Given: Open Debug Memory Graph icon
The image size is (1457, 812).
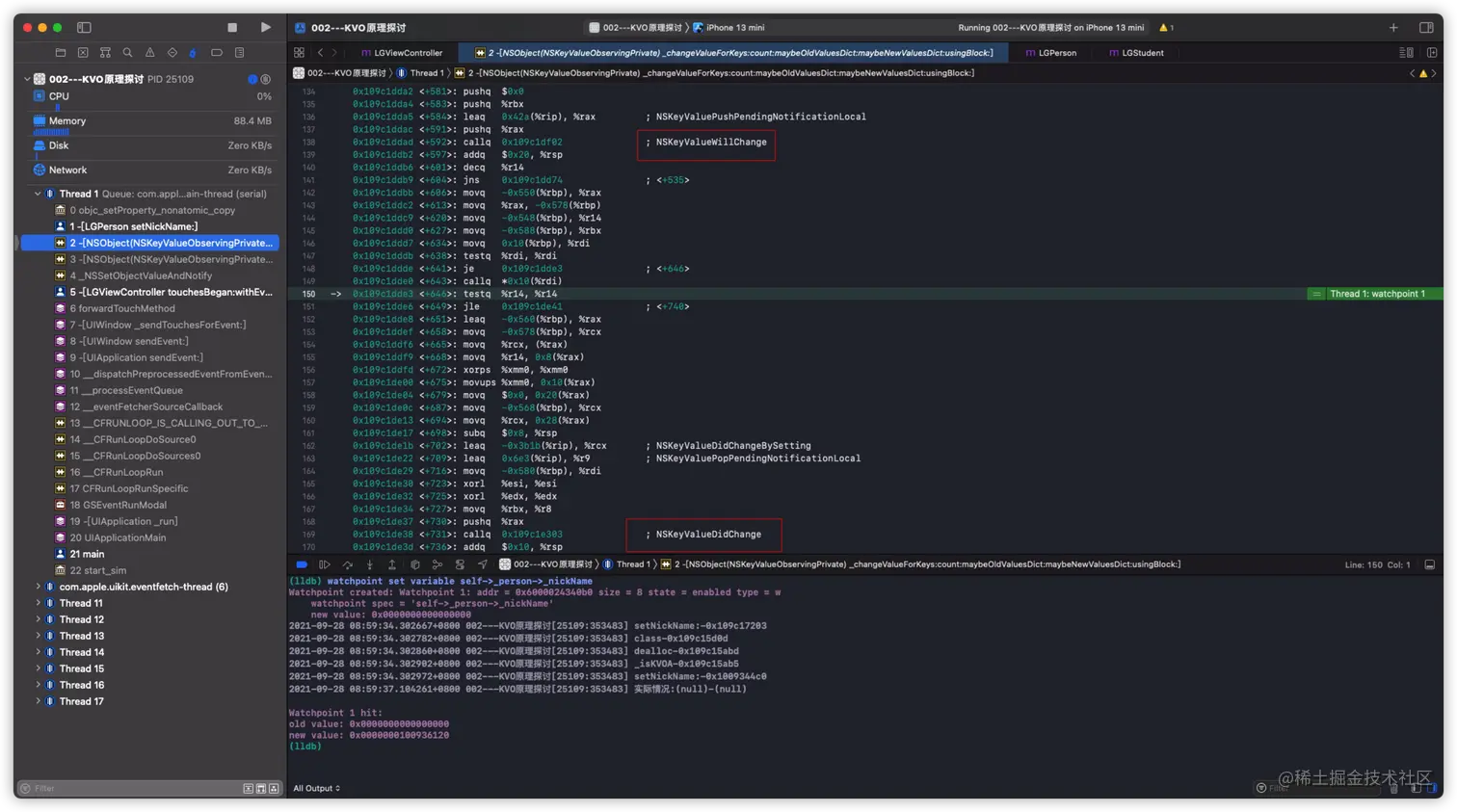Looking at the screenshot, I should pos(437,564).
